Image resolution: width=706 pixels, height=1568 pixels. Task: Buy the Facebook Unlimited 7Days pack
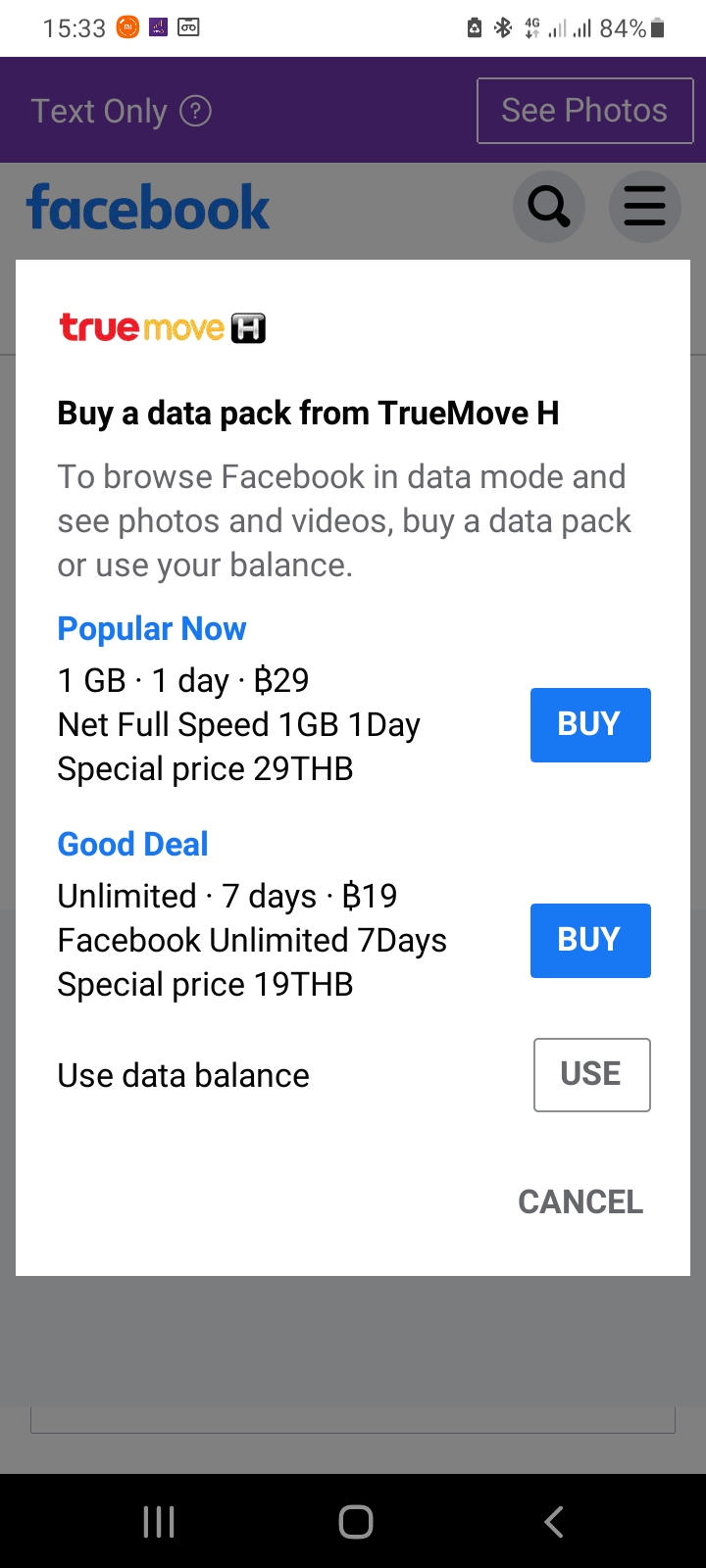(590, 941)
